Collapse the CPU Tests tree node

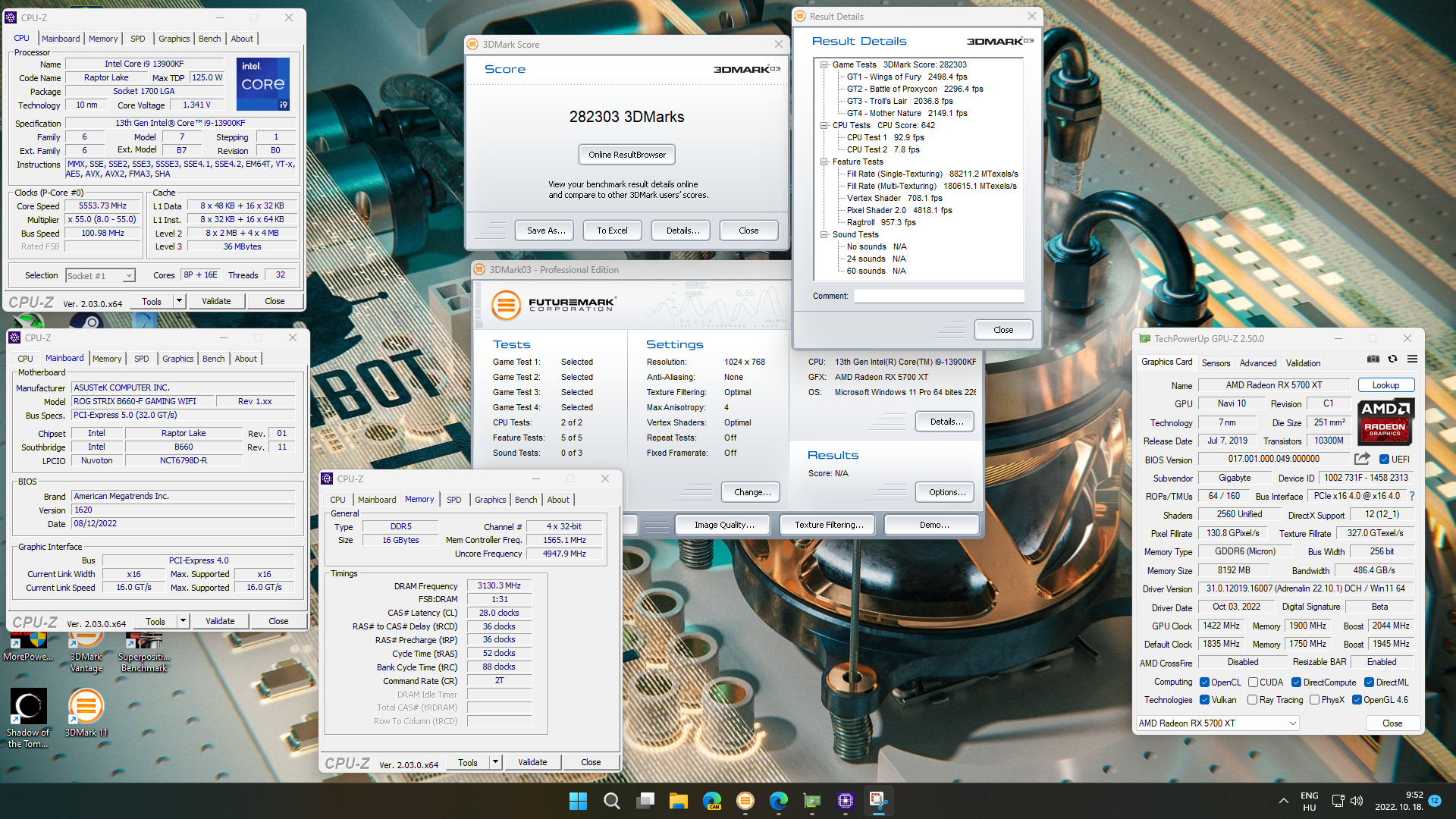[x=824, y=126]
